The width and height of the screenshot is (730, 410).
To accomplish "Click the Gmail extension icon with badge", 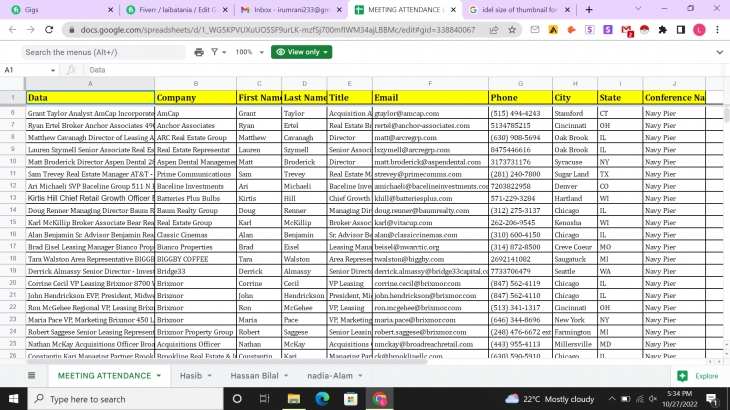I will [x=627, y=30].
